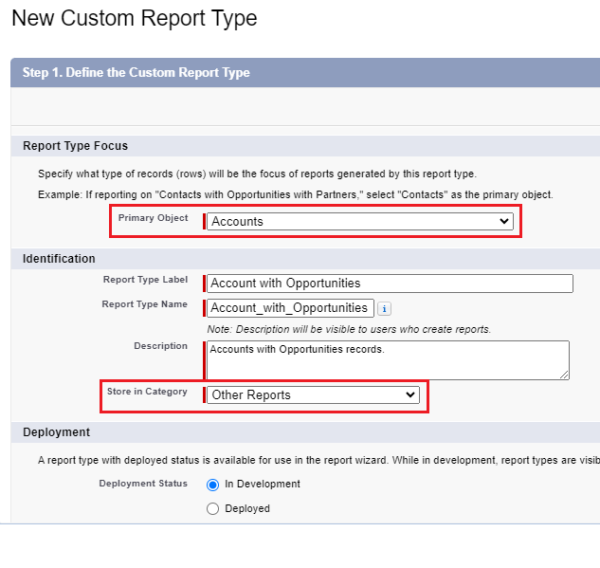Open the Primary Object dropdown
Screen dimensions: 600x568
(x=360, y=222)
